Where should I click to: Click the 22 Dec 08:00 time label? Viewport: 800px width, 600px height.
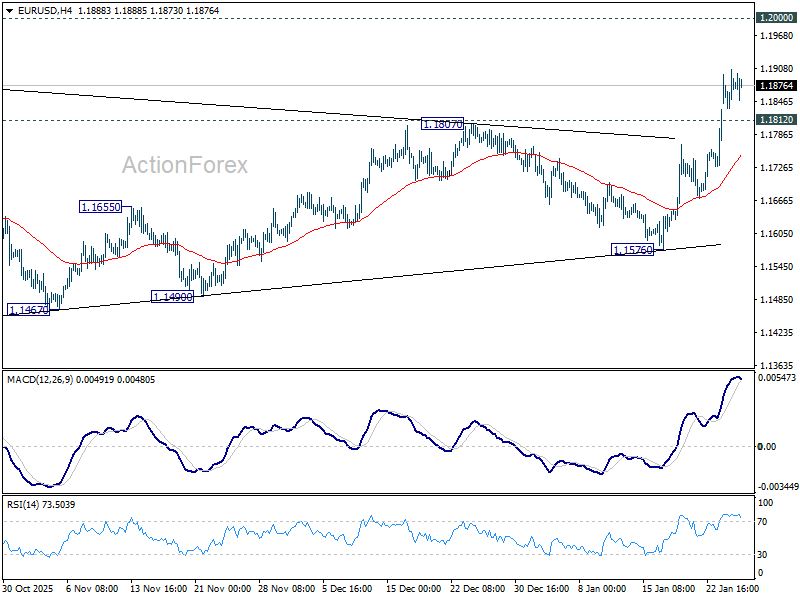point(478,588)
